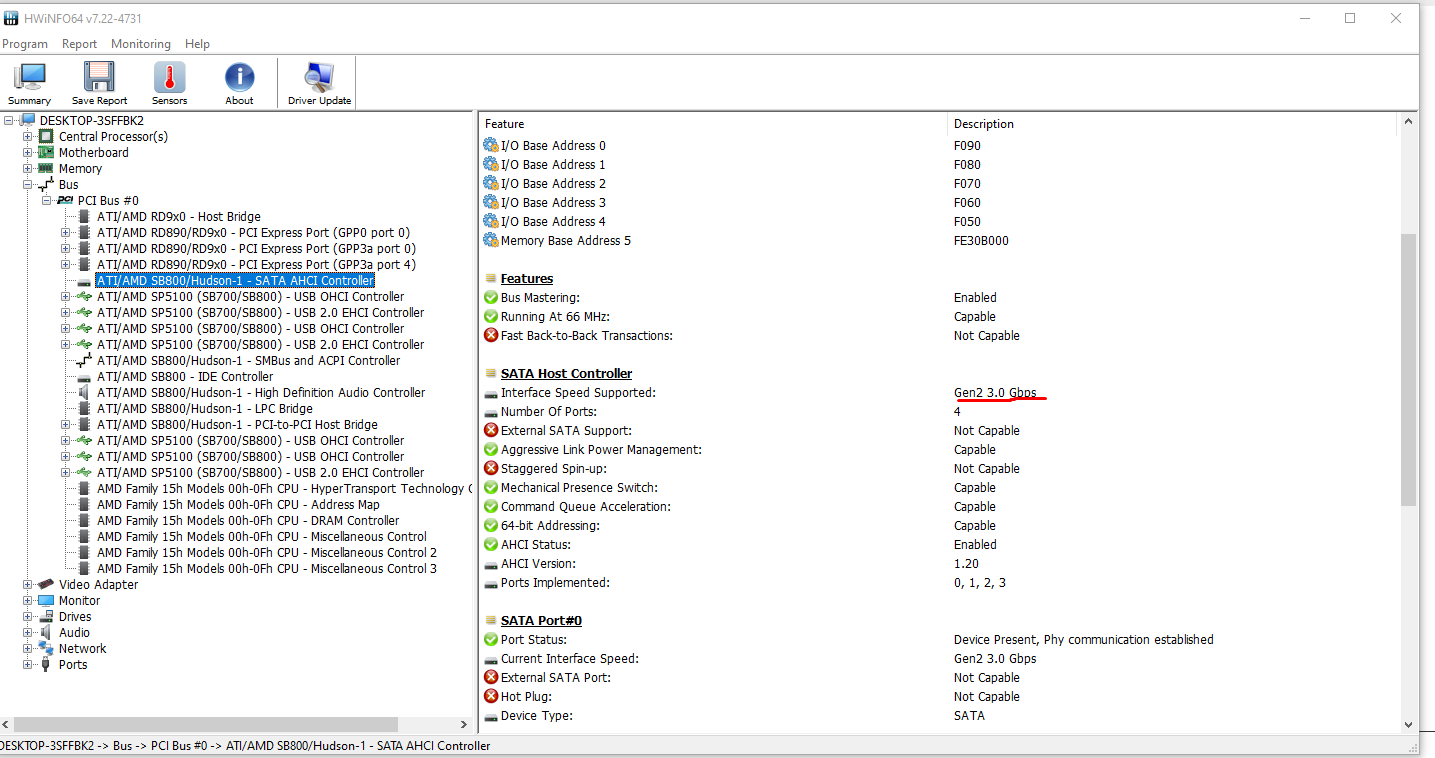Image resolution: width=1435 pixels, height=758 pixels.
Task: Click the HWiNFO64 title bar app icon
Action: (11, 18)
